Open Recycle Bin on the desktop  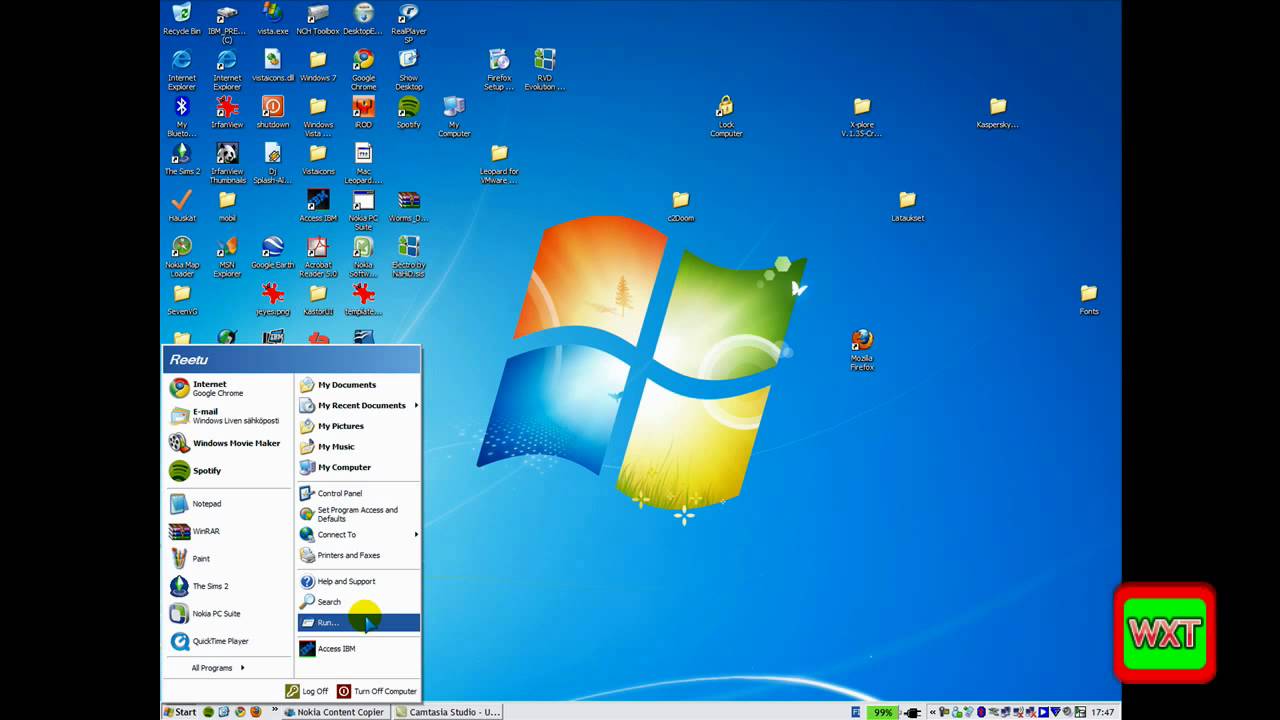coord(181,19)
